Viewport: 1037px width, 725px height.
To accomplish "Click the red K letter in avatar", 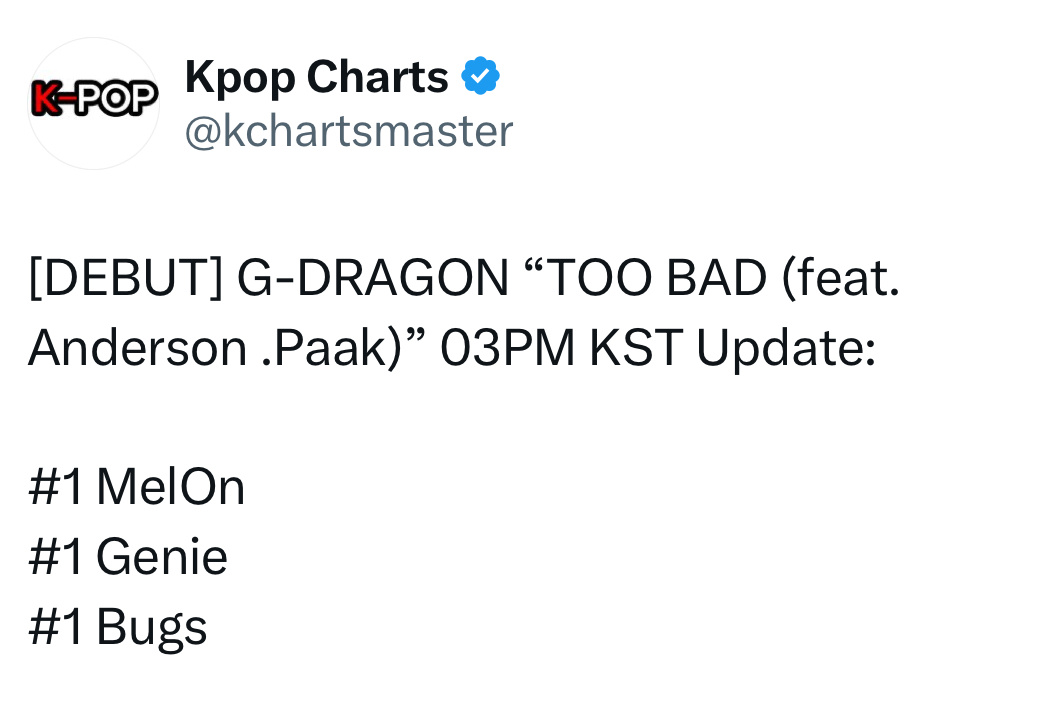I will (45, 99).
